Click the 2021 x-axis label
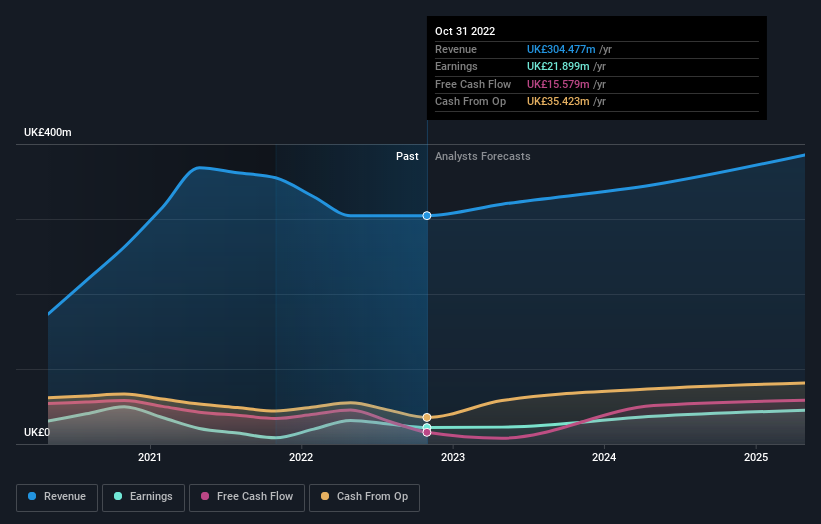Viewport: 821px width, 524px height. pyautogui.click(x=150, y=457)
